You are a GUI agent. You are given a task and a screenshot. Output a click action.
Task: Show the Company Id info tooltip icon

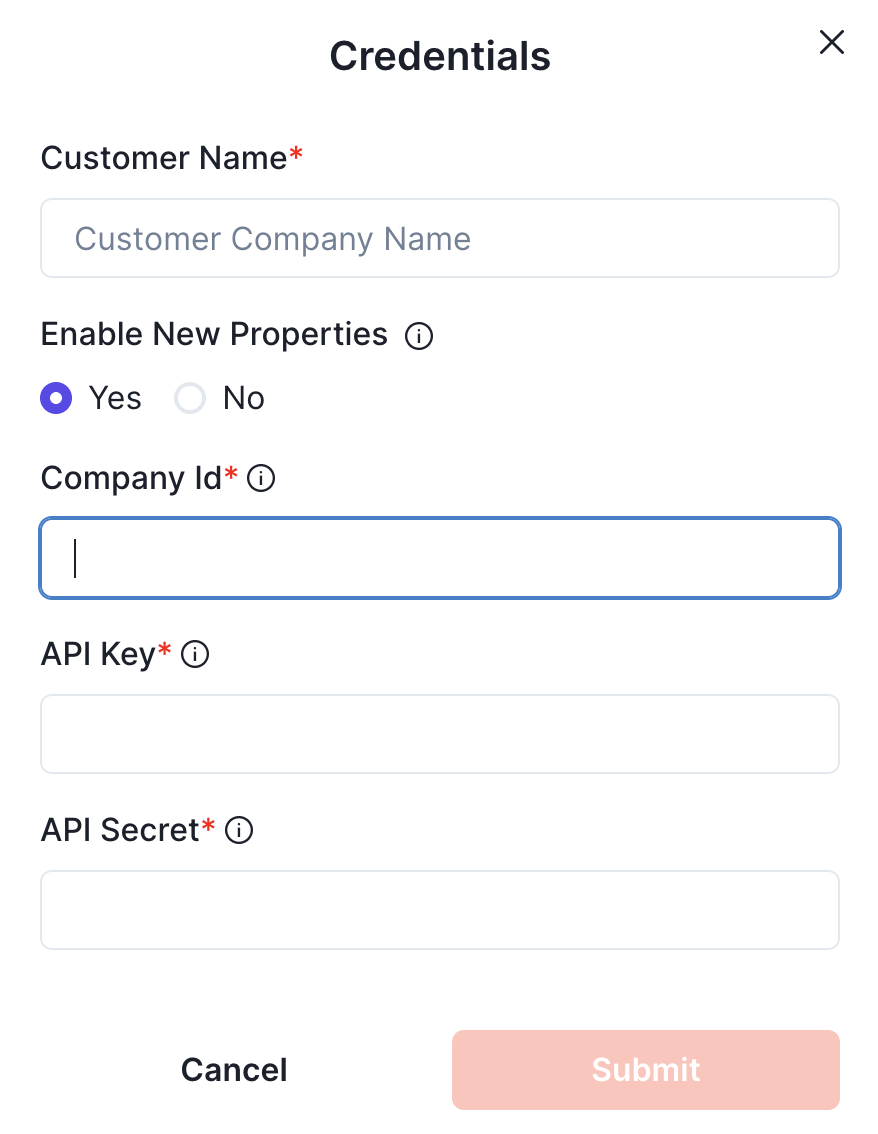click(x=261, y=480)
